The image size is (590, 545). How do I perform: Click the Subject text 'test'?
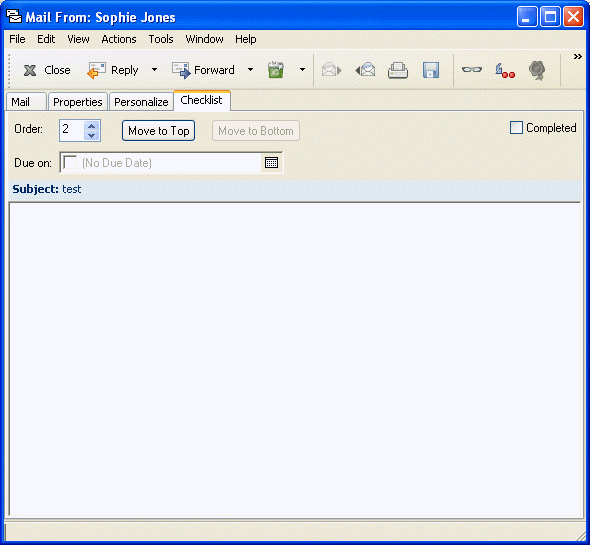(71, 189)
